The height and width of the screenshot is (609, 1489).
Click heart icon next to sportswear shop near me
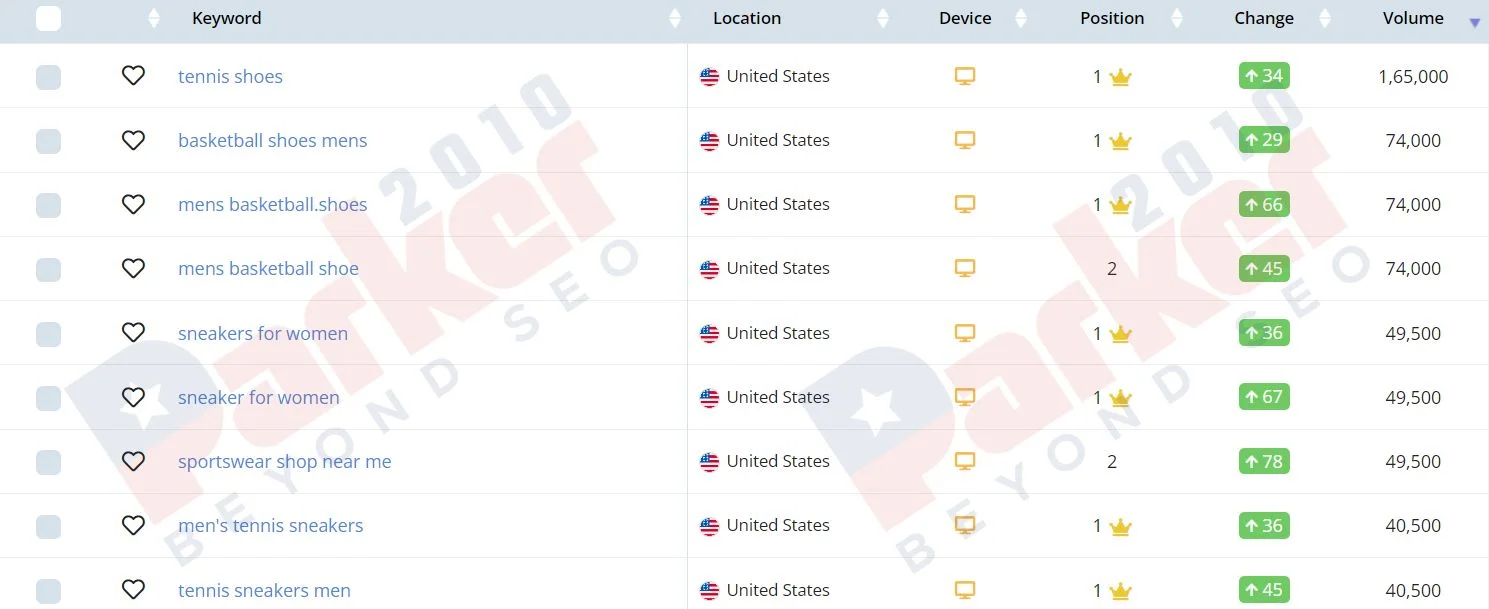point(133,461)
